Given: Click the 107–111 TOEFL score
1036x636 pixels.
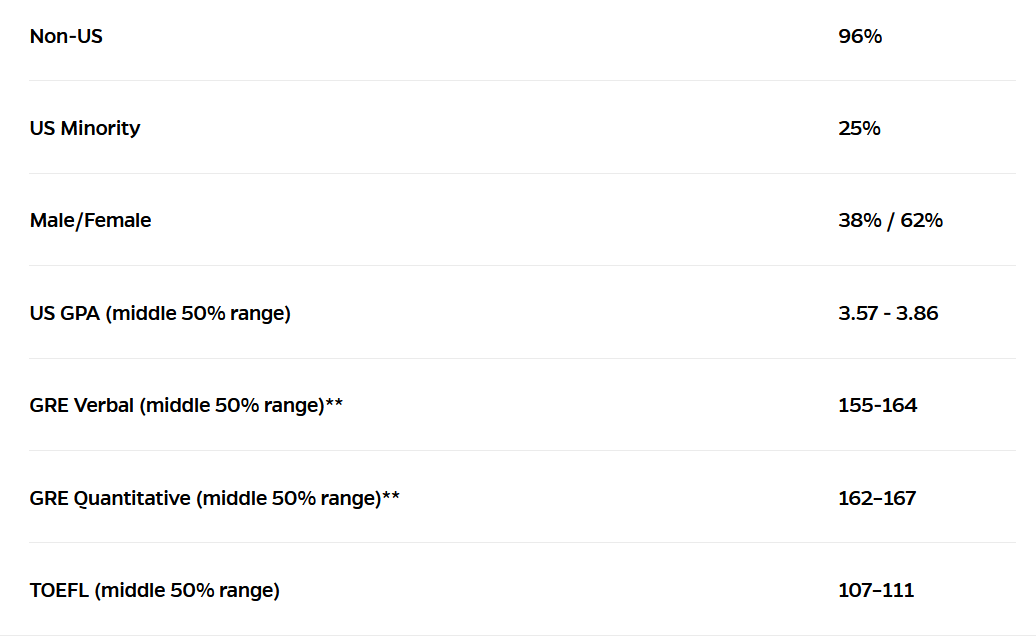Looking at the screenshot, I should [876, 590].
